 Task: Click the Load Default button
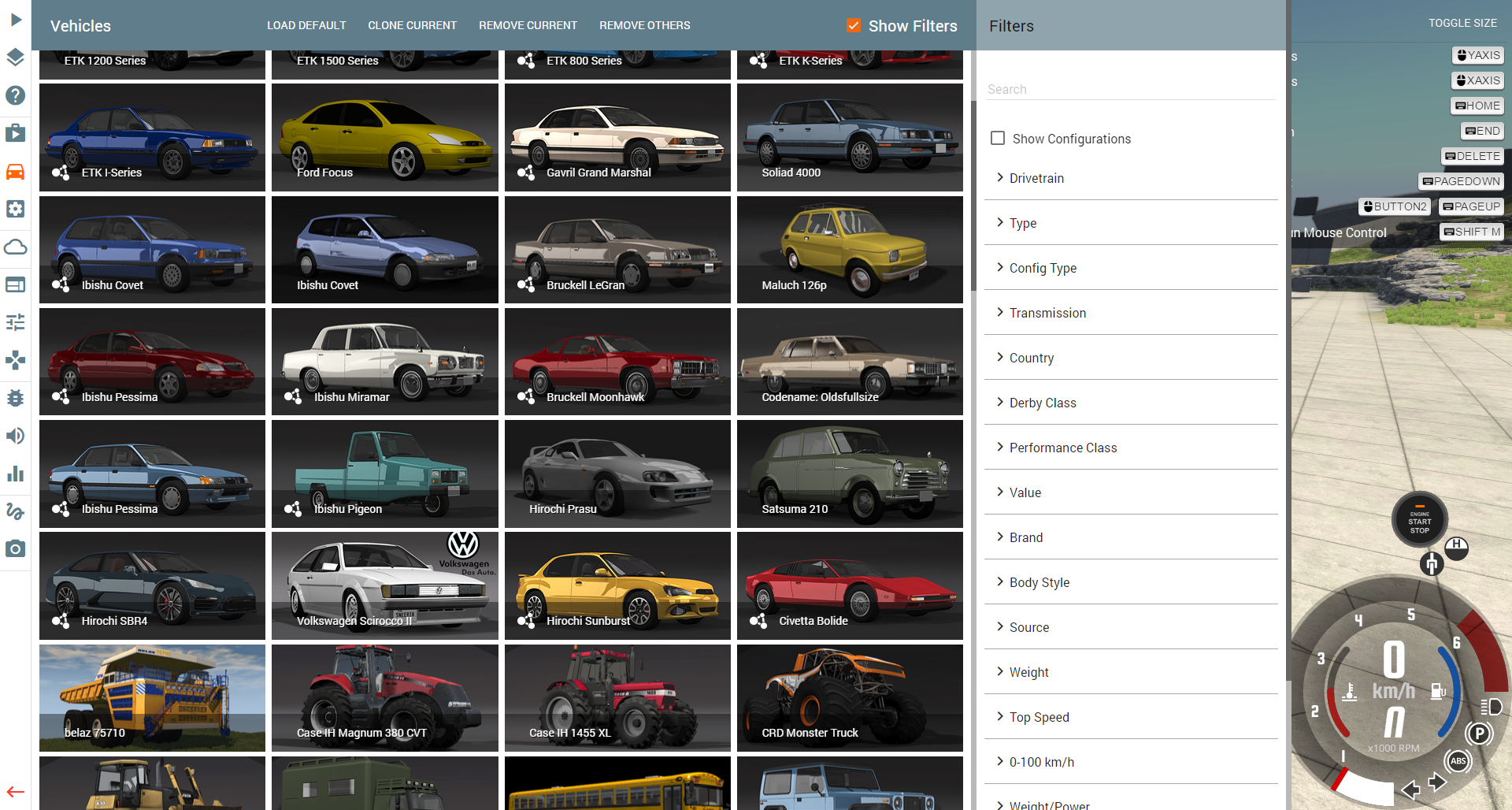306,25
